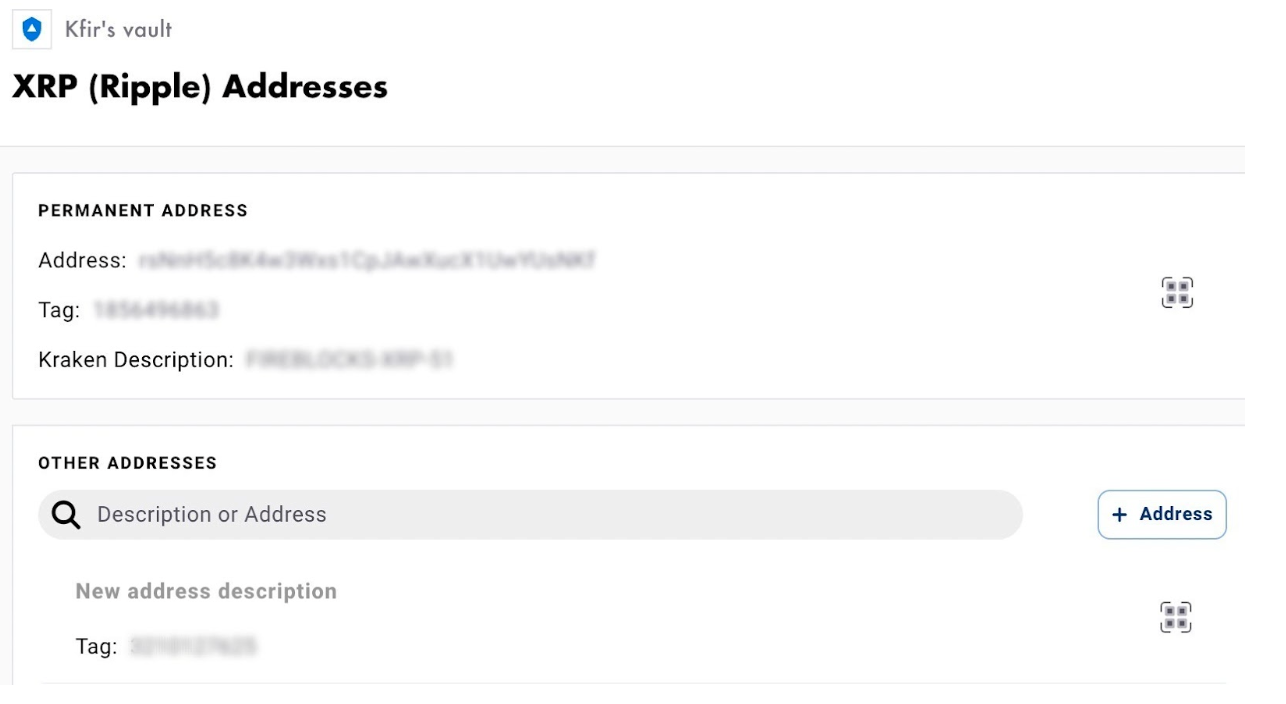Viewport: 1286px width, 704px height.
Task: Click the blurred Tag under New address description
Action: coord(193,647)
